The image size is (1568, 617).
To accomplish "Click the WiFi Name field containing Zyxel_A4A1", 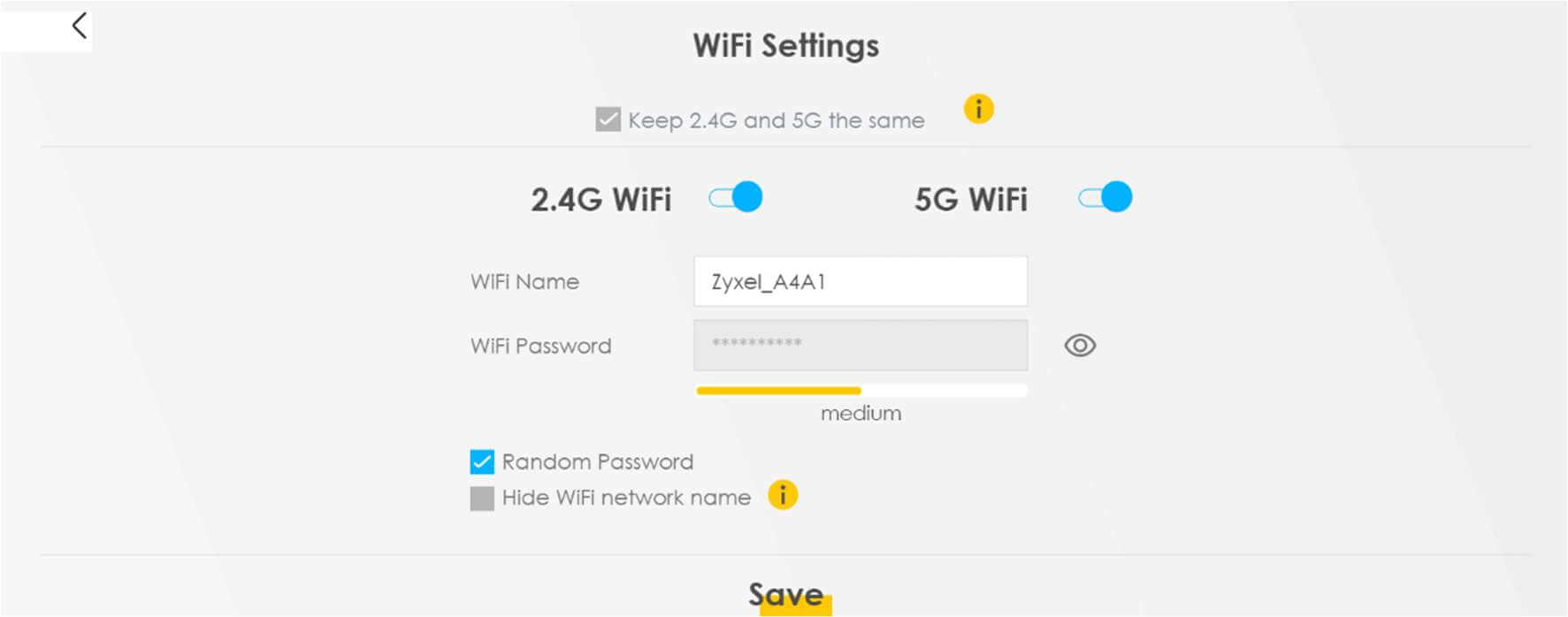I will click(860, 282).
